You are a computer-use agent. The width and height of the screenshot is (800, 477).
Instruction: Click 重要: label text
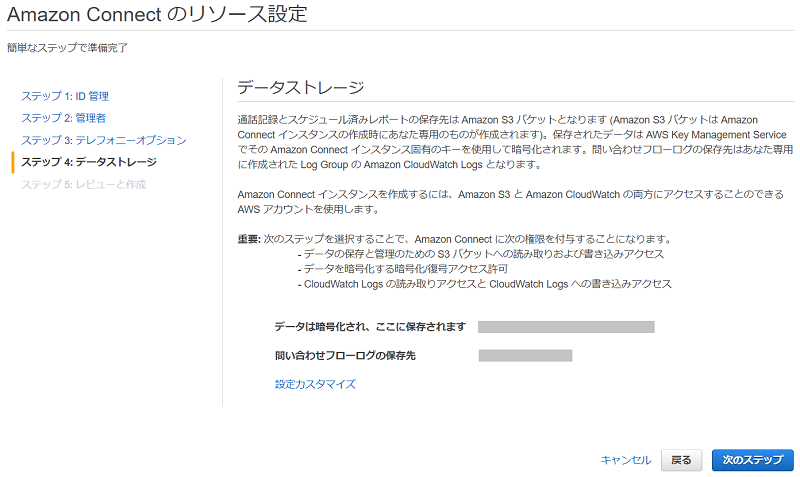click(249, 239)
